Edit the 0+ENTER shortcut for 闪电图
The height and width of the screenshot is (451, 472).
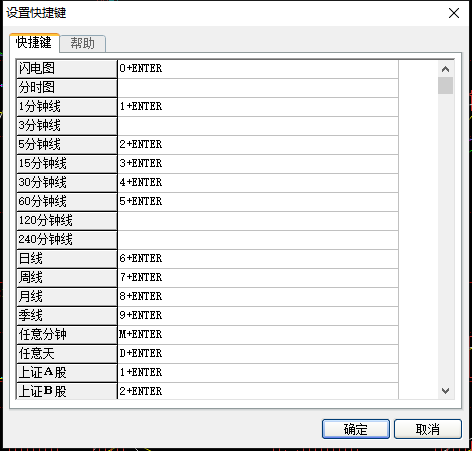pos(258,69)
